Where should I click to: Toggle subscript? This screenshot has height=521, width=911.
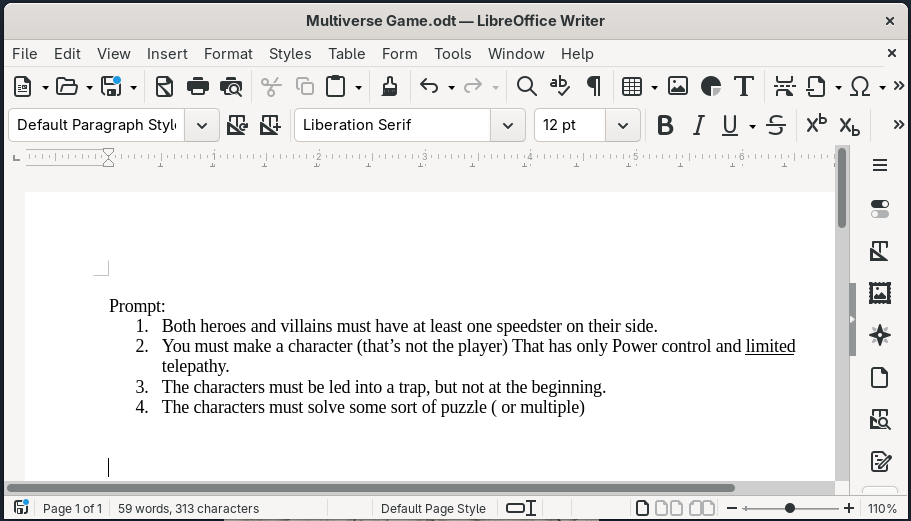click(849, 125)
